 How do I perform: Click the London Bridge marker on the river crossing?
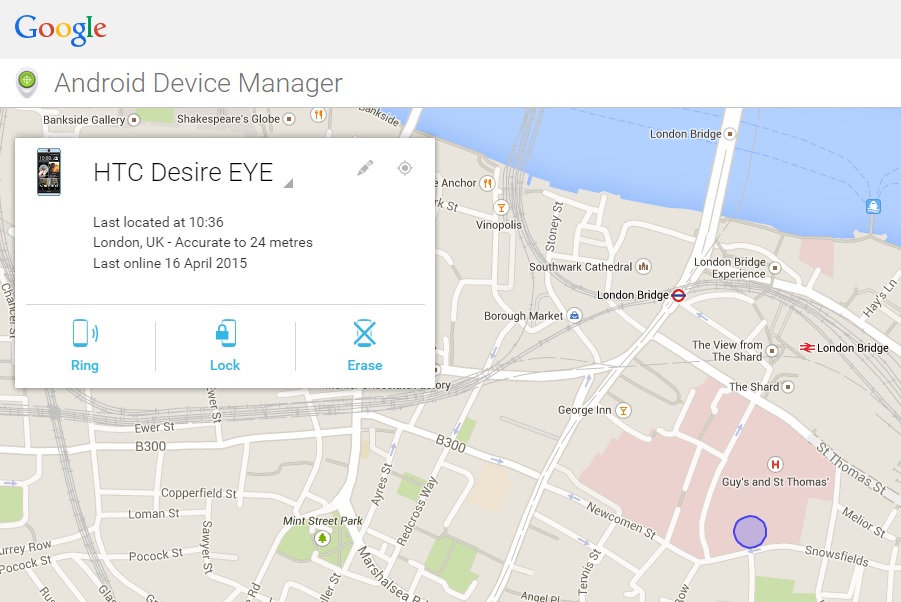[729, 134]
